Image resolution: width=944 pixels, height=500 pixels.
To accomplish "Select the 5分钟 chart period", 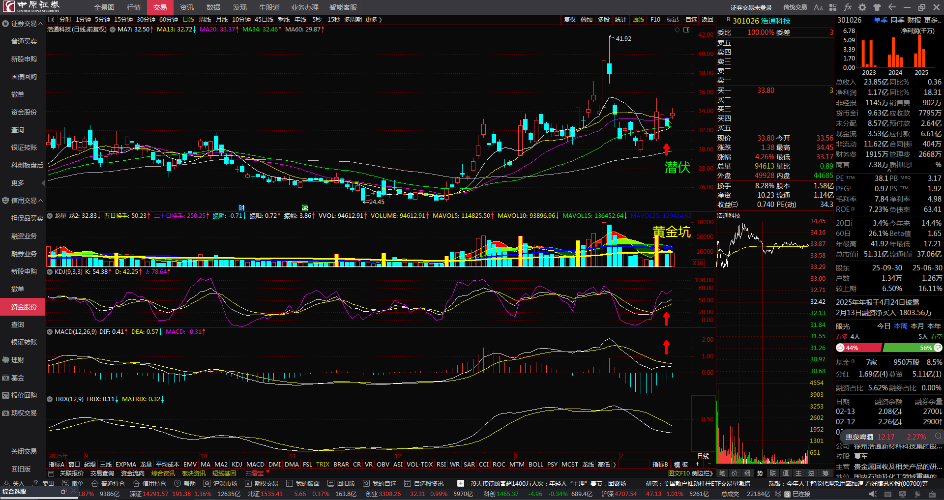I will click(x=101, y=20).
